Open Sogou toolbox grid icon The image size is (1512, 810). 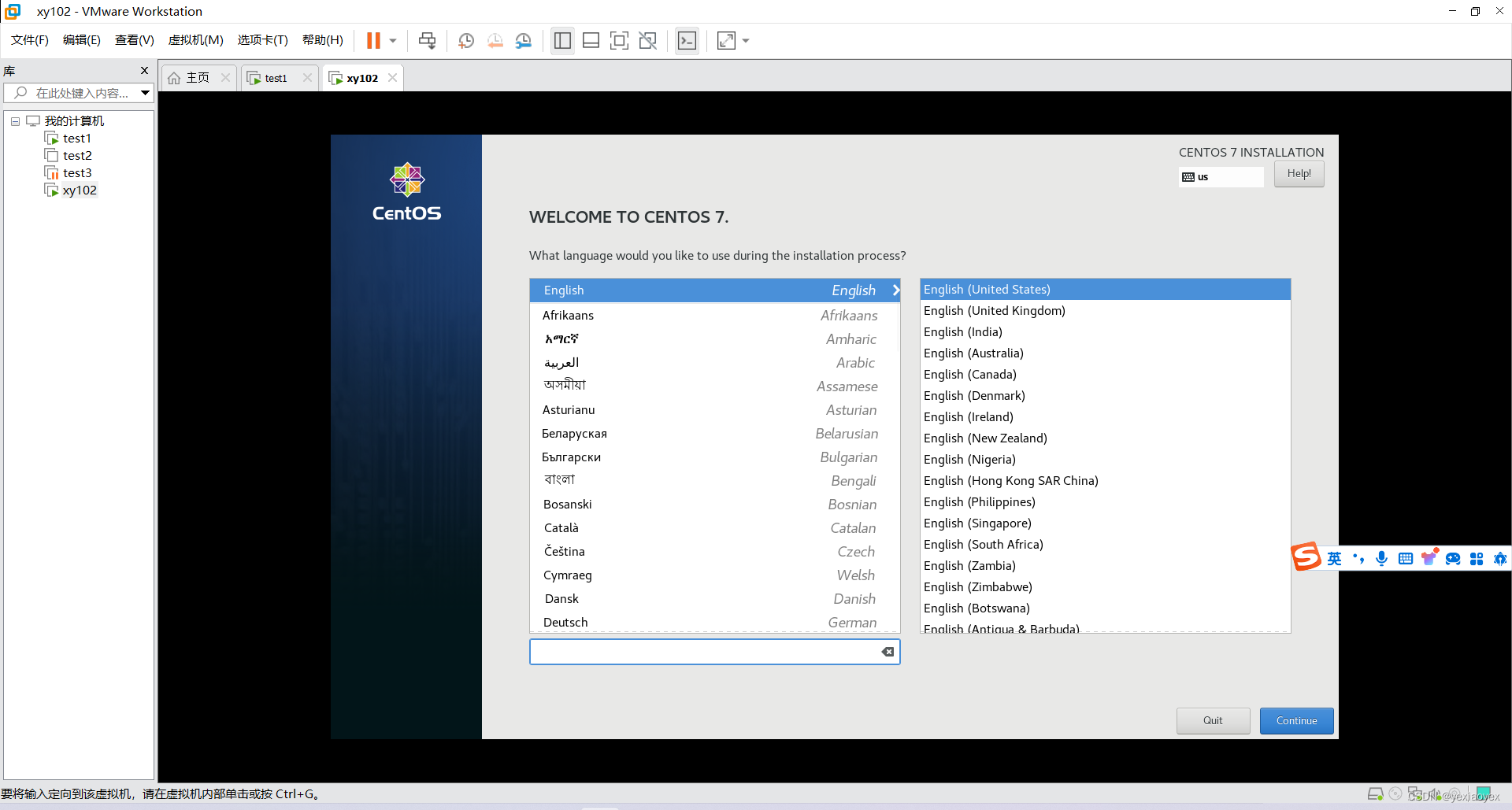[1477, 559]
